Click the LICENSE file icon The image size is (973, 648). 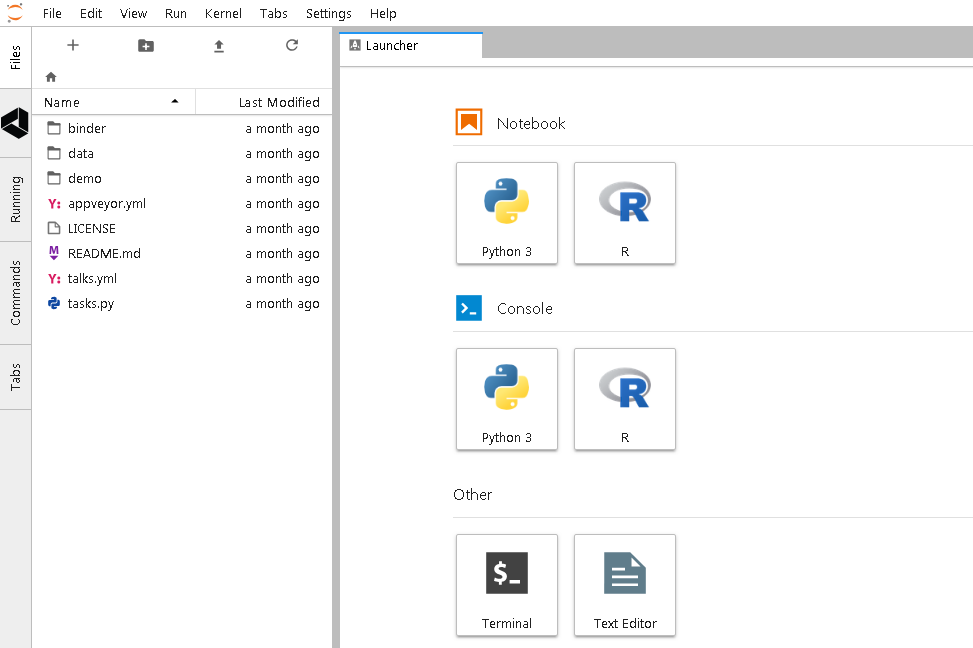(x=54, y=228)
